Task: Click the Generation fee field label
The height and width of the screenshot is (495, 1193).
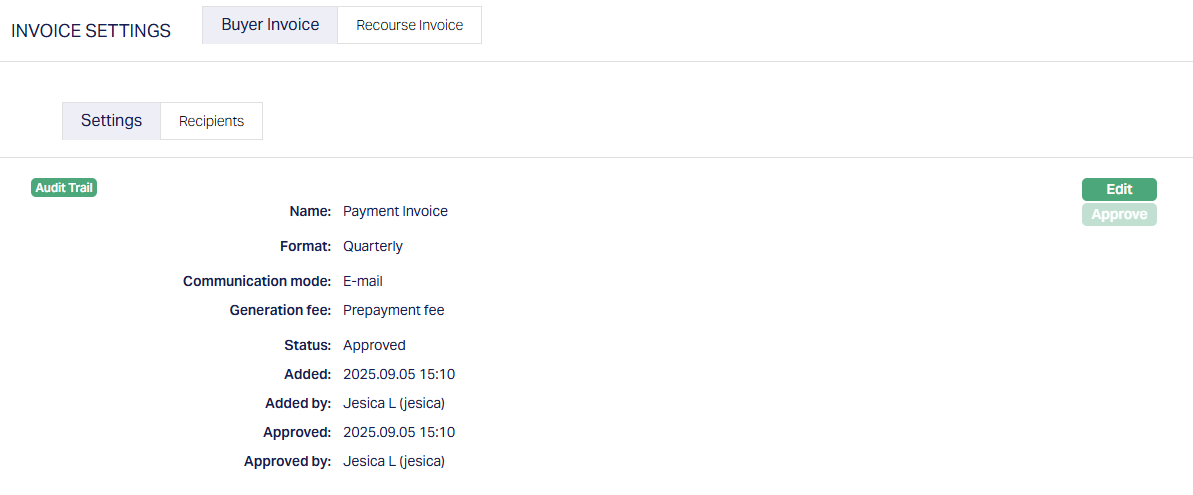Action: point(280,310)
